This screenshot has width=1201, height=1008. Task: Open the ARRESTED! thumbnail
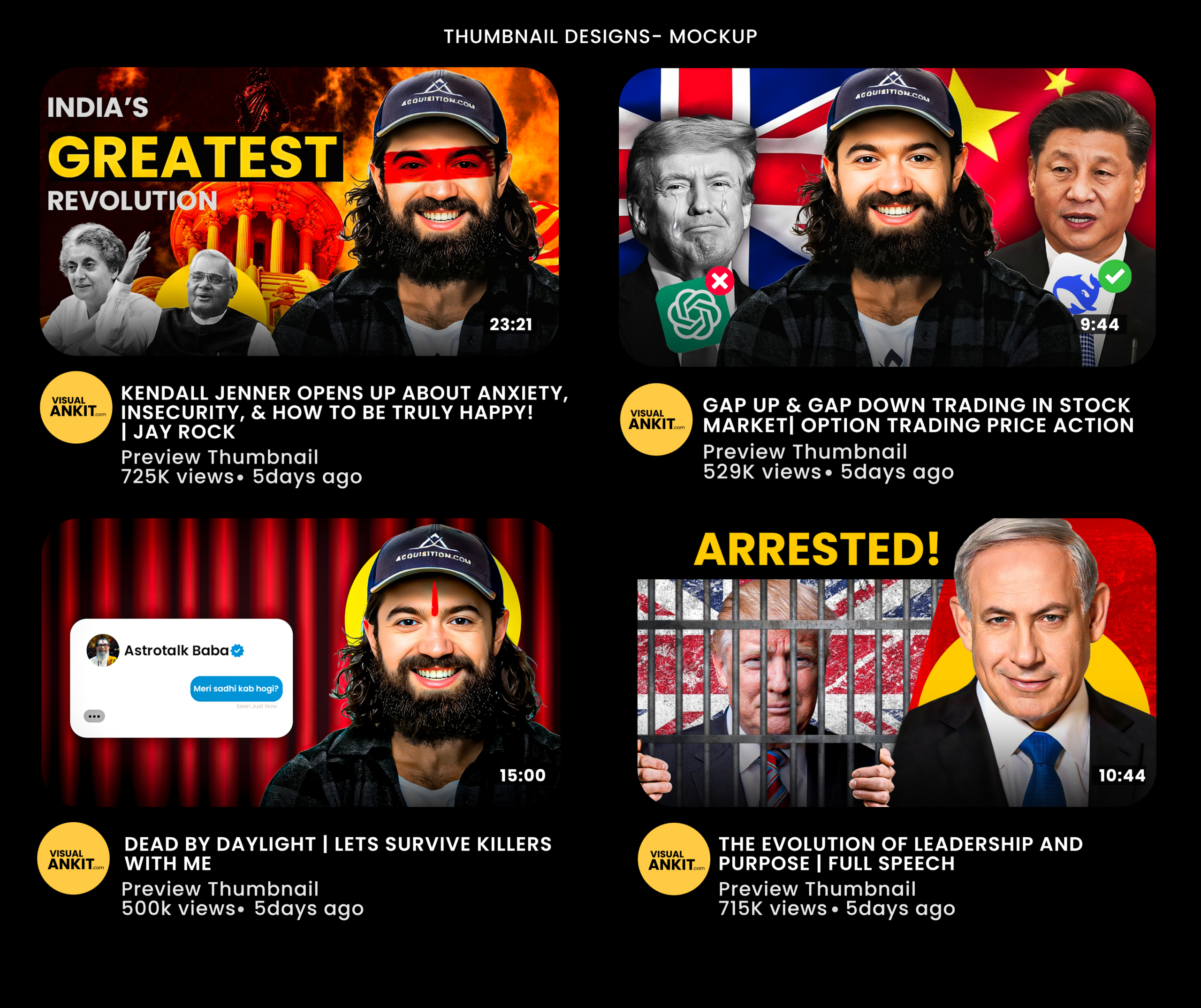(x=897, y=663)
